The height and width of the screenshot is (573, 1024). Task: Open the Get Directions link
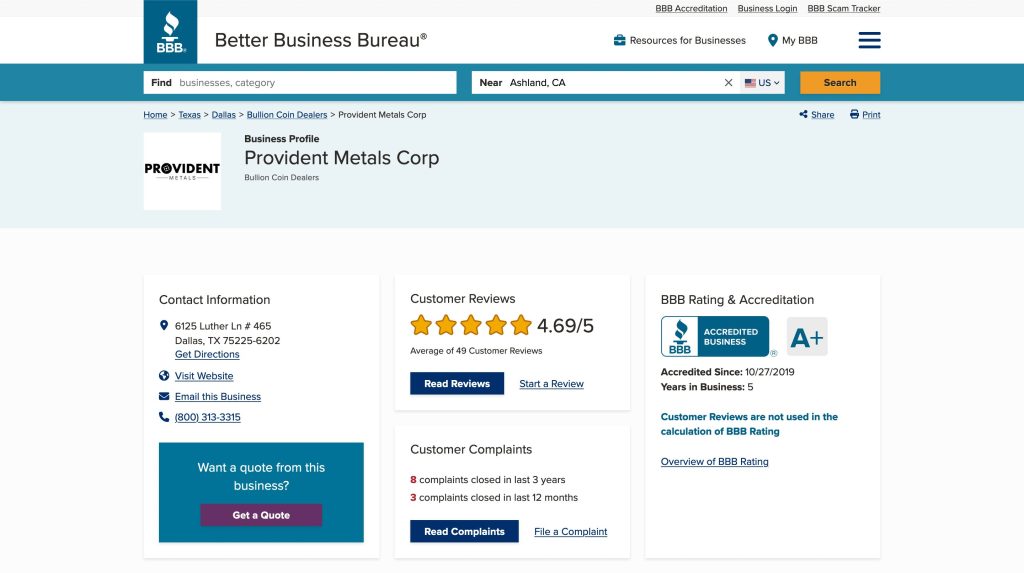click(207, 355)
